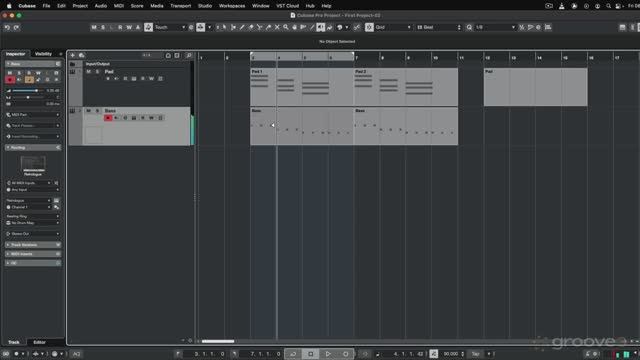This screenshot has height=360, width=640.
Task: Open the Workspaces menu
Action: tap(232, 6)
